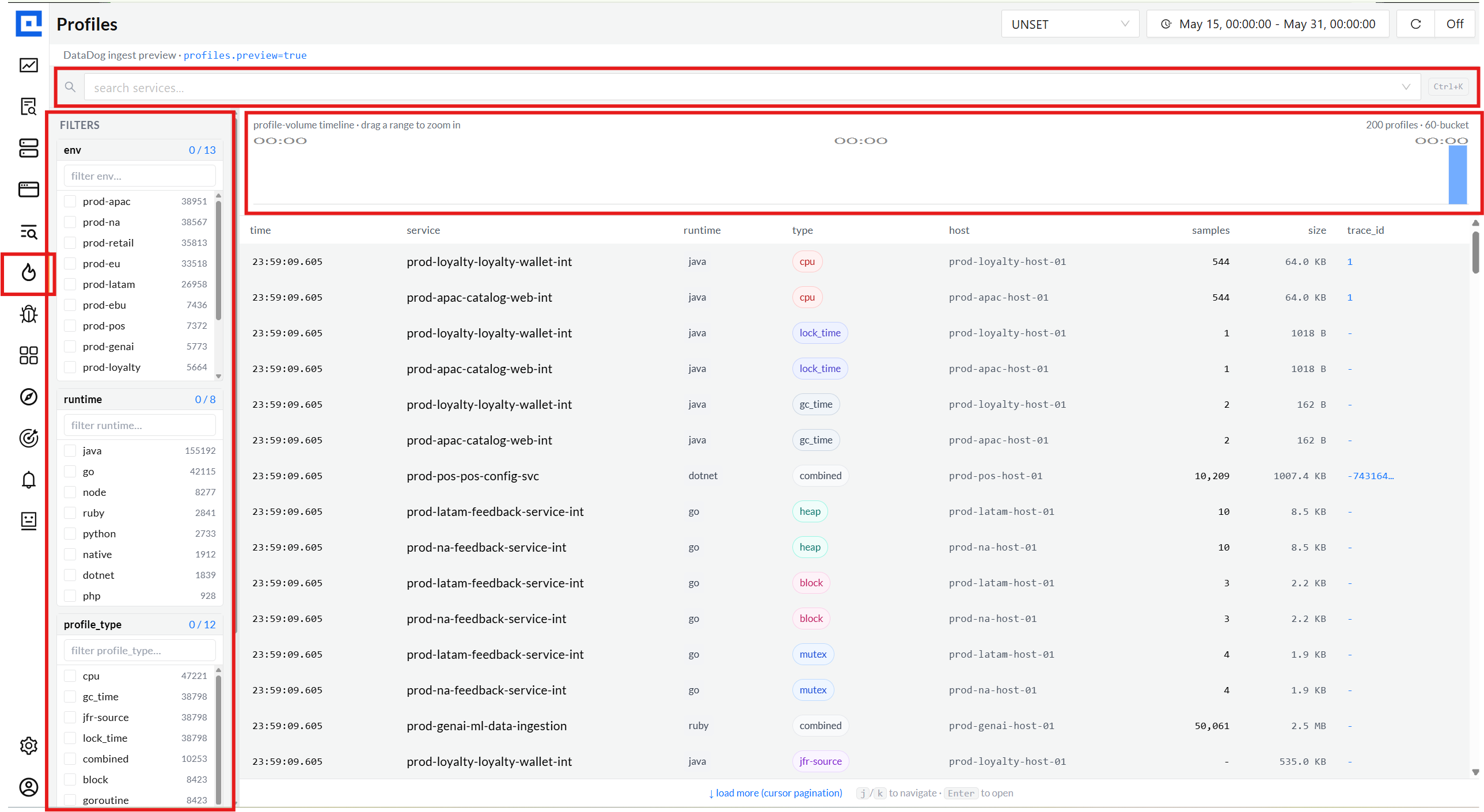Screen dimensions: 1484x812
Task: Focus the filter profile_type input
Action: (x=139, y=651)
